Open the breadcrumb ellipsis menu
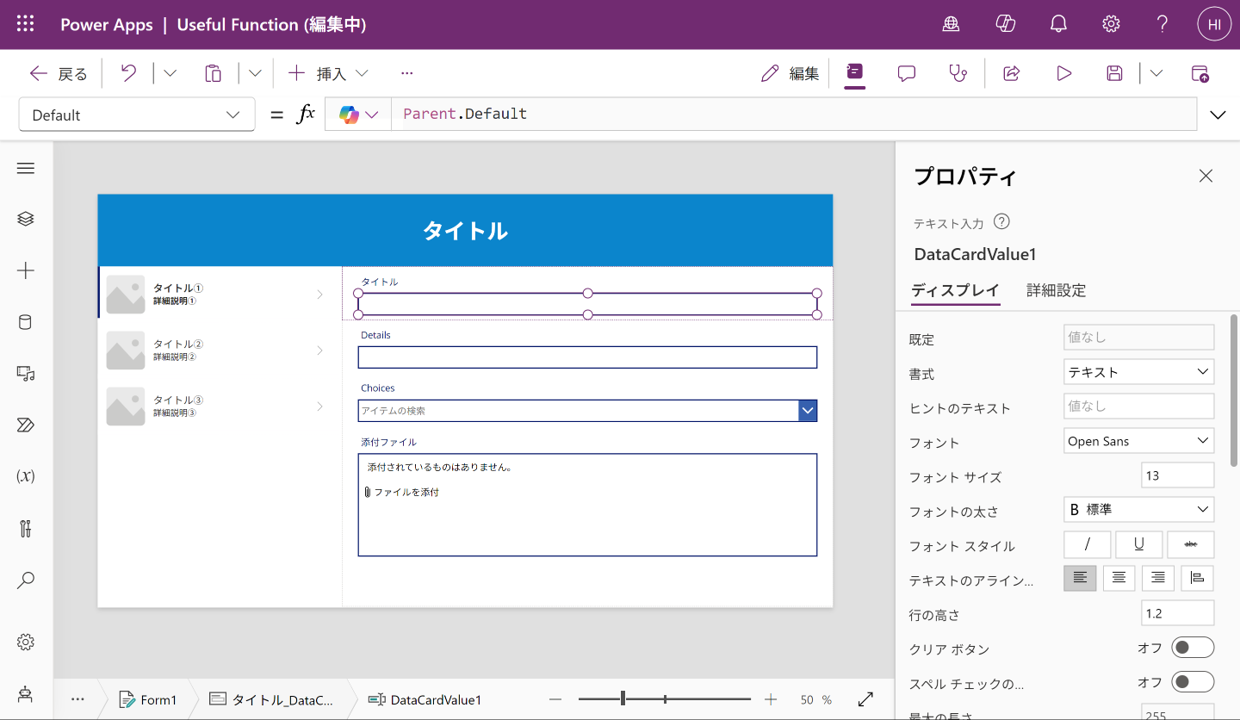The width and height of the screenshot is (1240, 720). (x=78, y=700)
